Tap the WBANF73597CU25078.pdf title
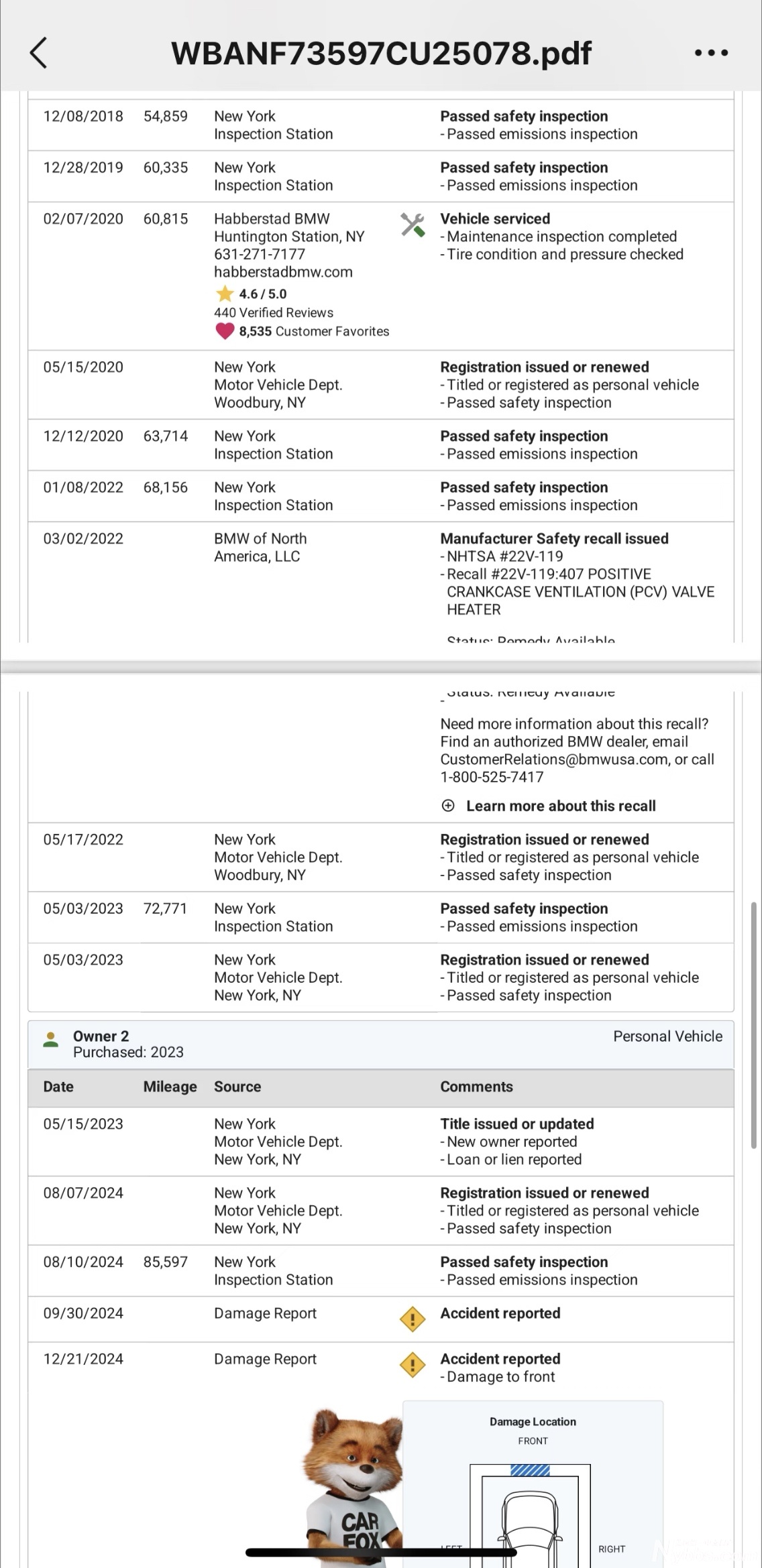 pos(381,53)
